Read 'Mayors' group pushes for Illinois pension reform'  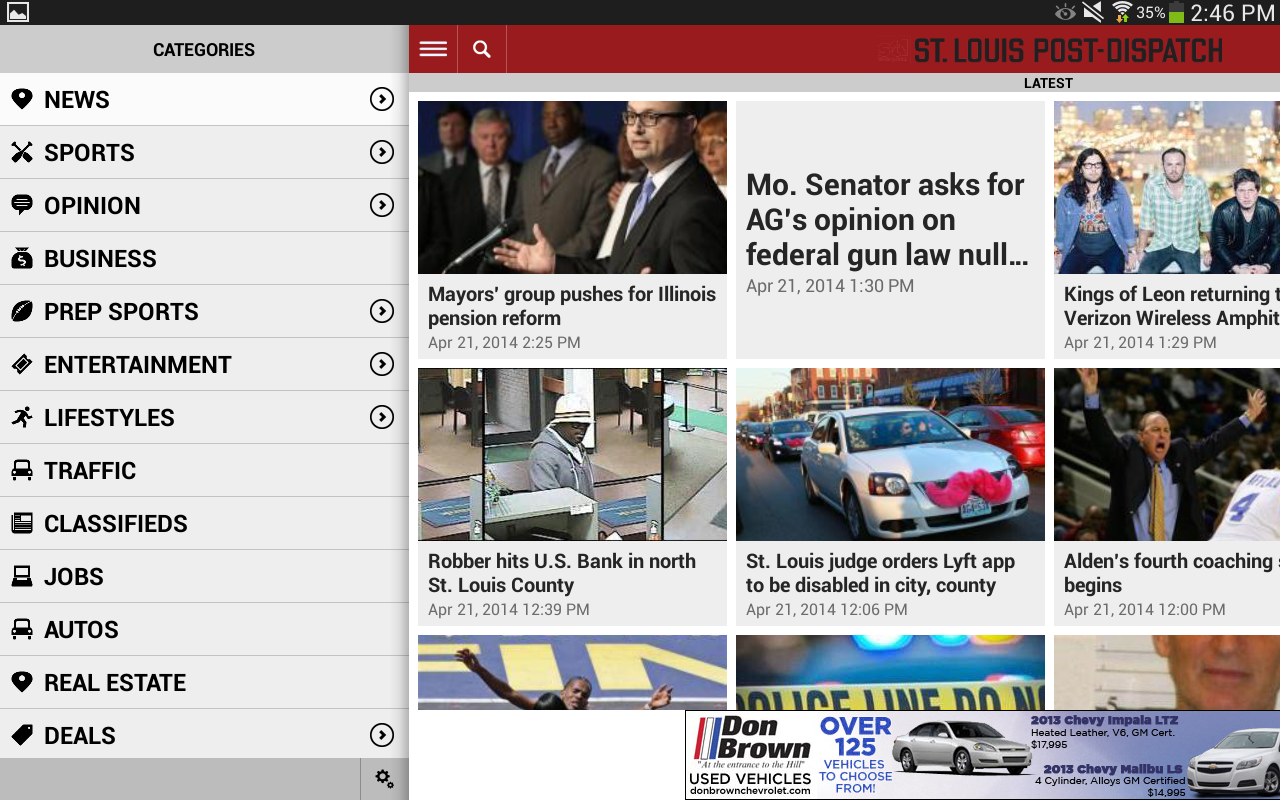pos(572,306)
